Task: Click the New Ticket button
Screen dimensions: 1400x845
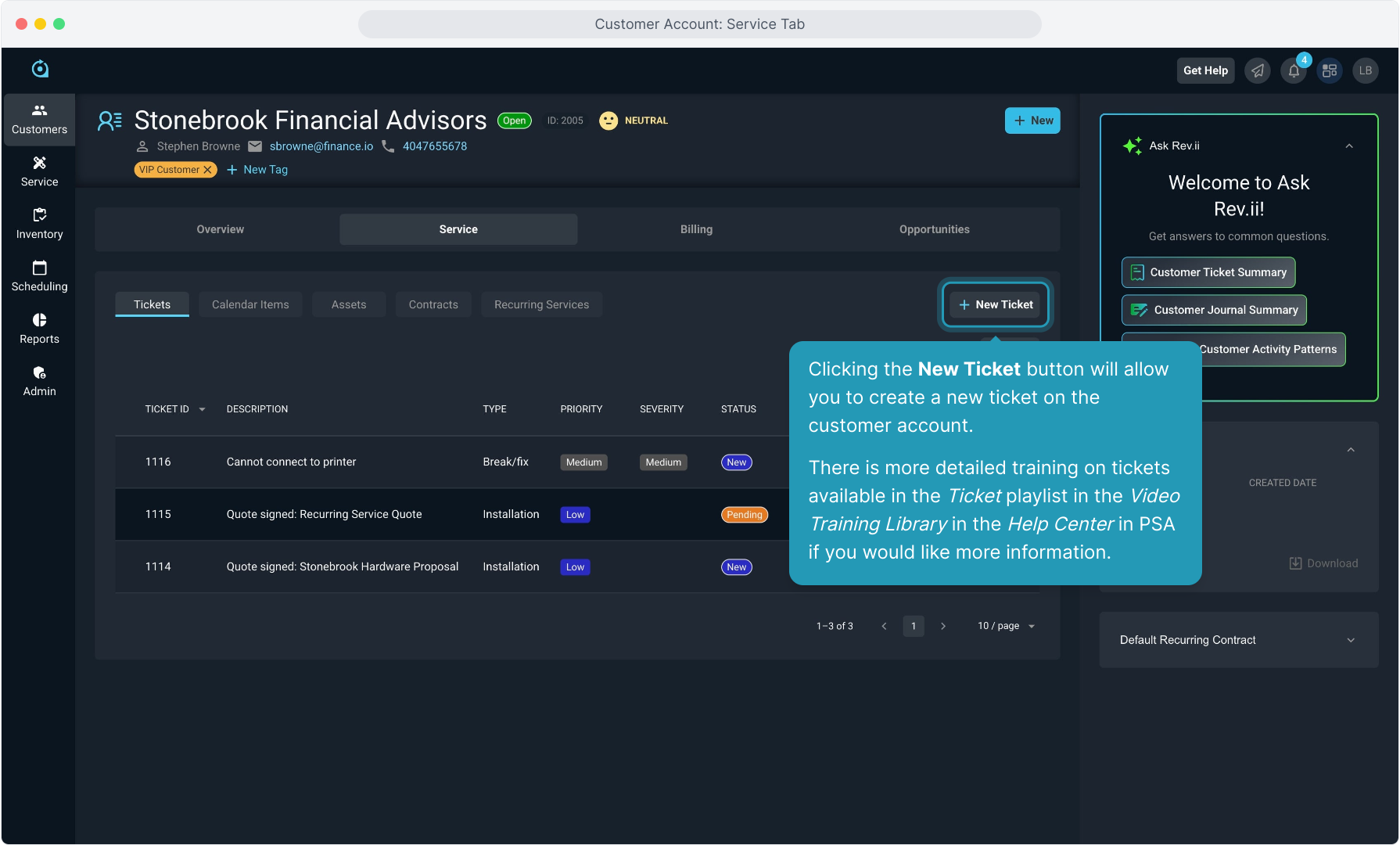Action: pyautogui.click(x=996, y=304)
